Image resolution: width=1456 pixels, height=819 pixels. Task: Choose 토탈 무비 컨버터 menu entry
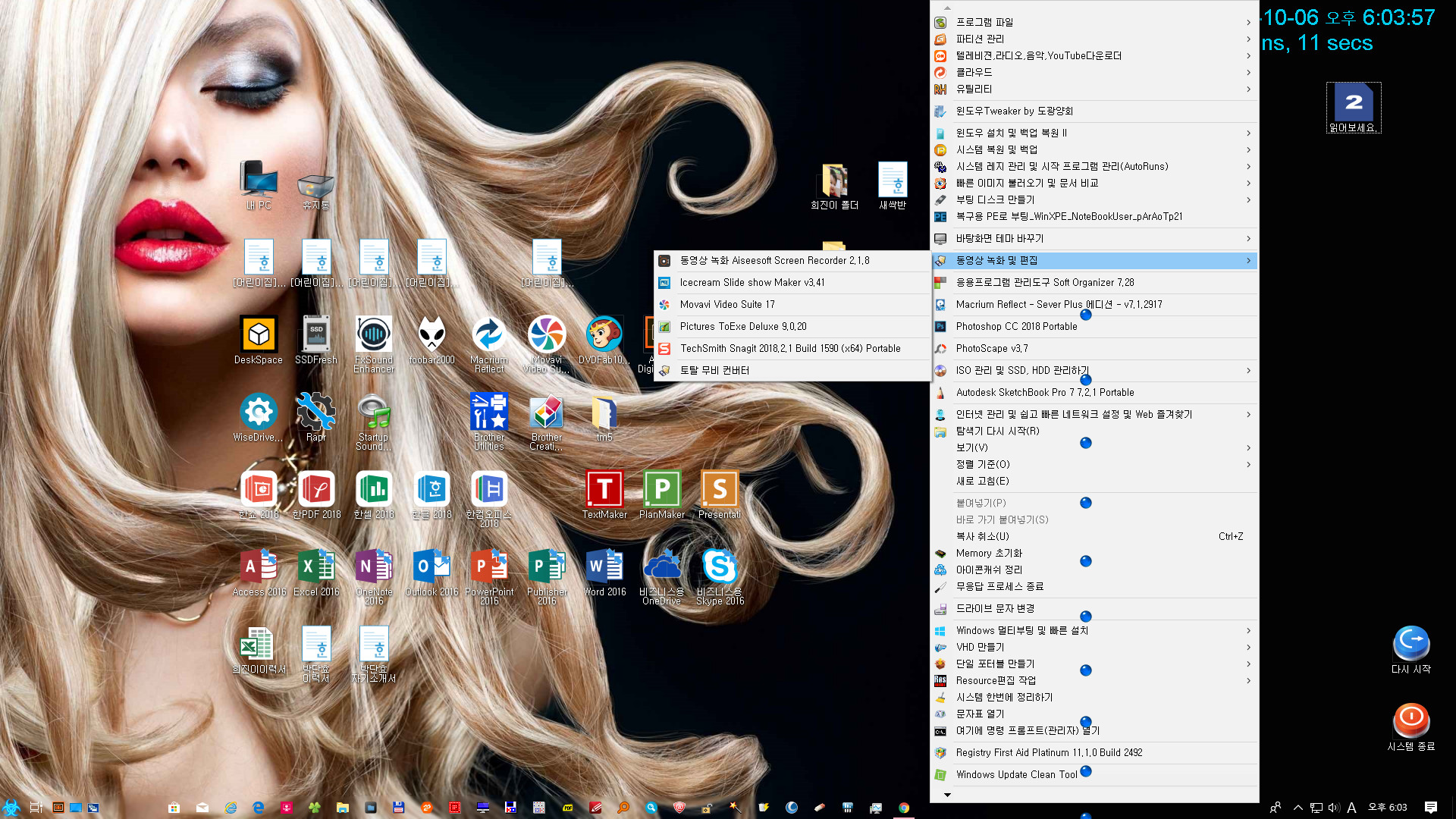click(x=792, y=370)
